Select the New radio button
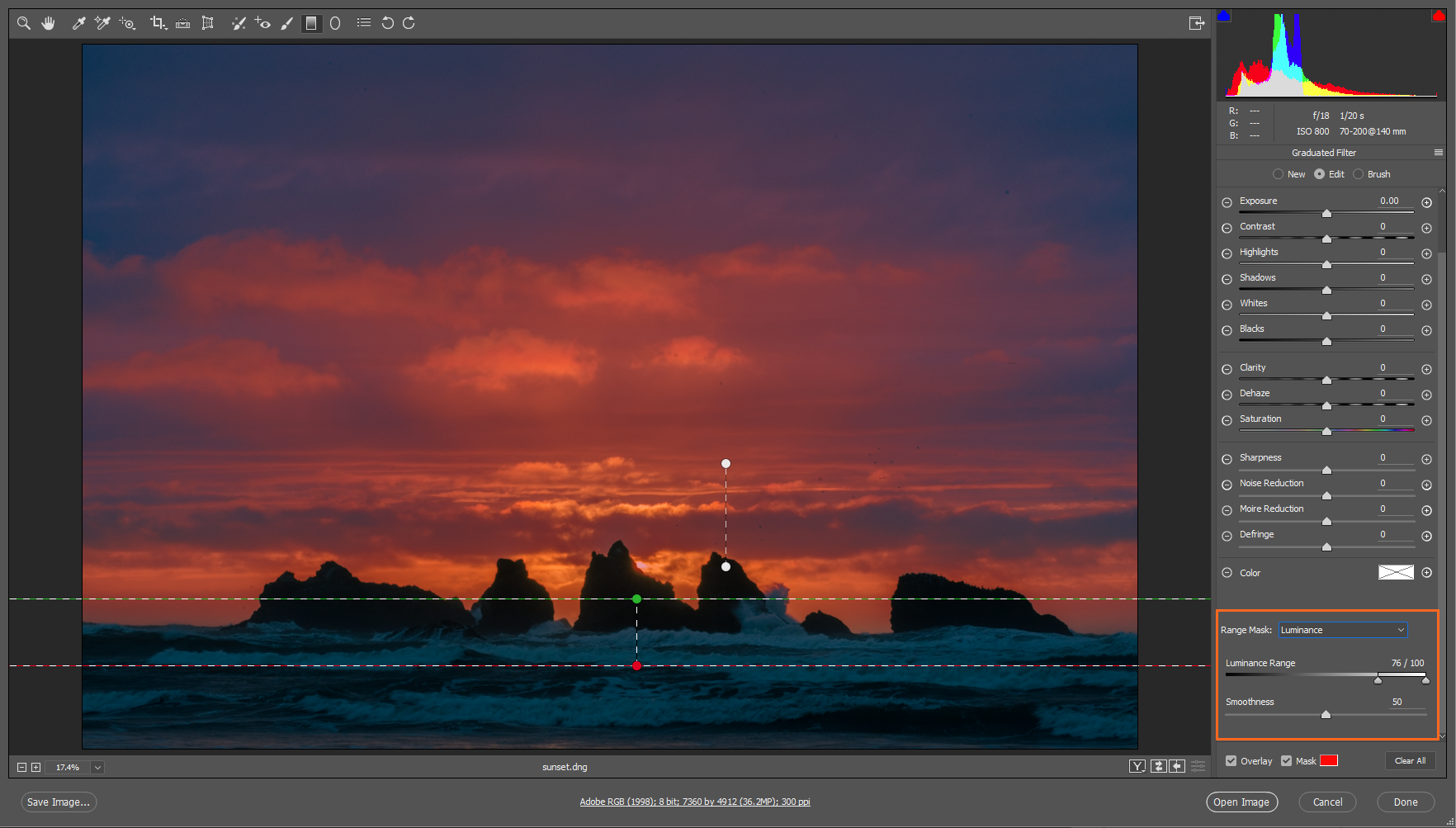Screen dimensions: 1456x828 1279,173
